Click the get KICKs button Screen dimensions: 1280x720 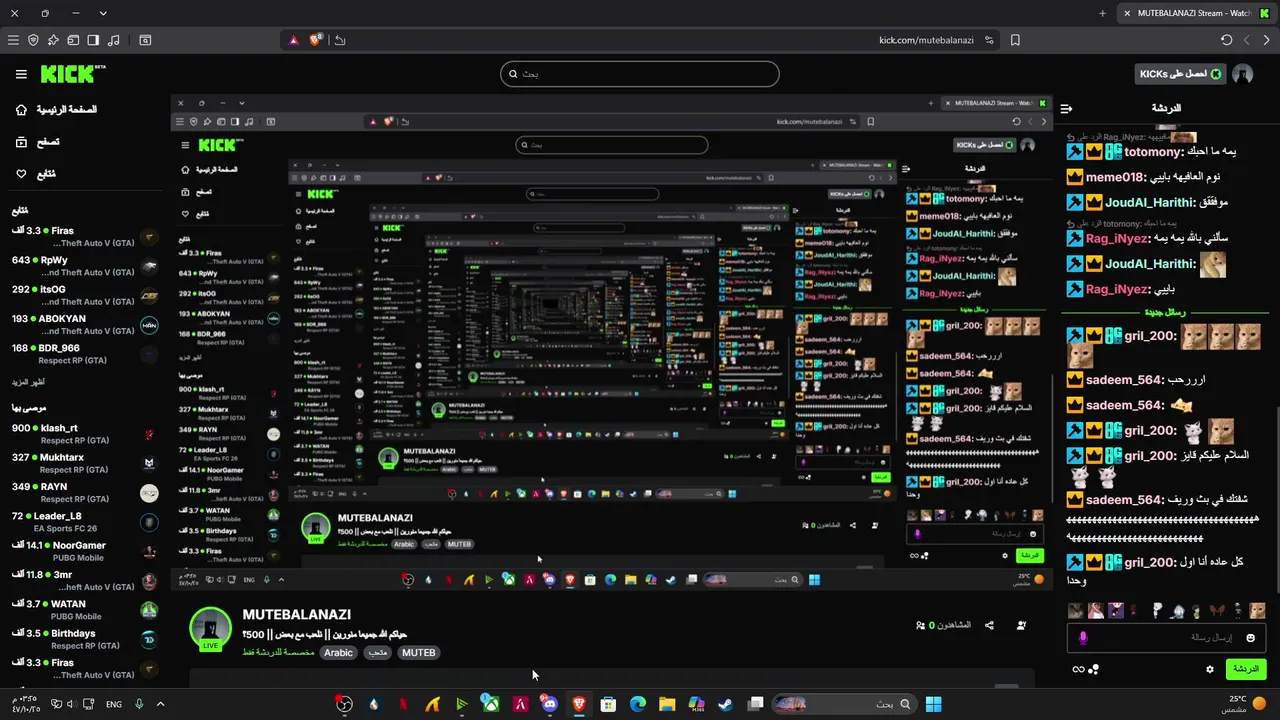pos(1180,74)
